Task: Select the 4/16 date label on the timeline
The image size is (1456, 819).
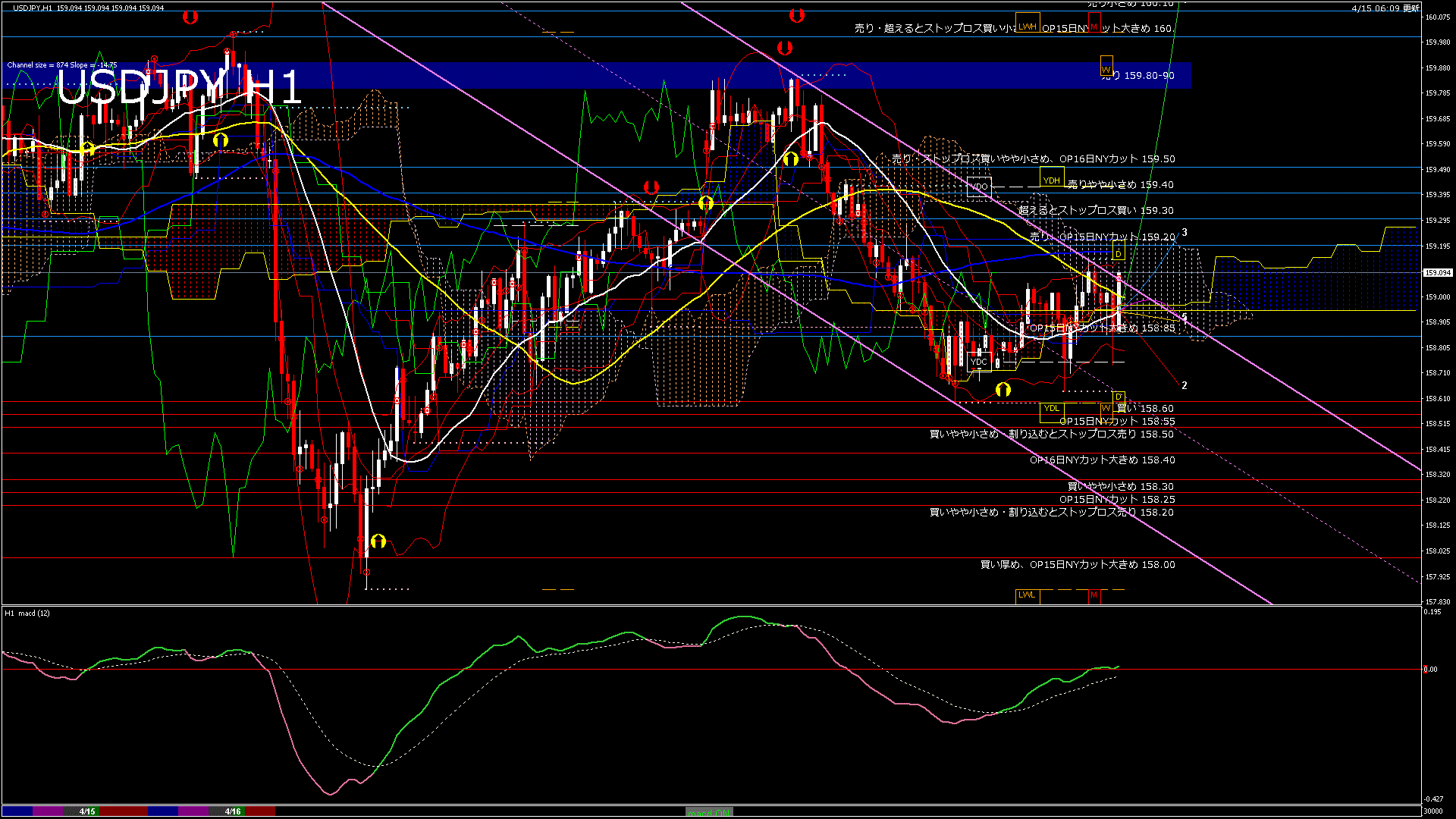Action: pyautogui.click(x=234, y=811)
